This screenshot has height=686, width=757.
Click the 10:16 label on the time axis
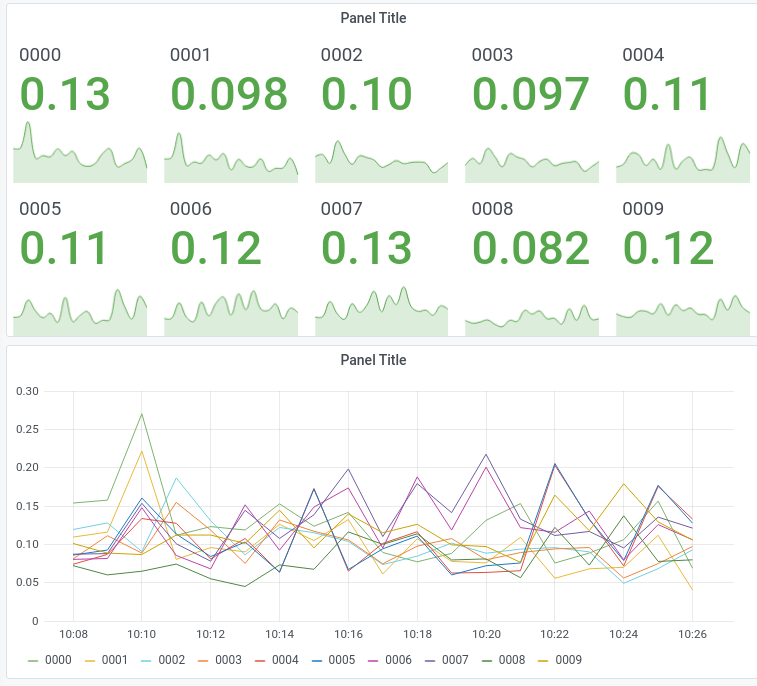pos(349,634)
